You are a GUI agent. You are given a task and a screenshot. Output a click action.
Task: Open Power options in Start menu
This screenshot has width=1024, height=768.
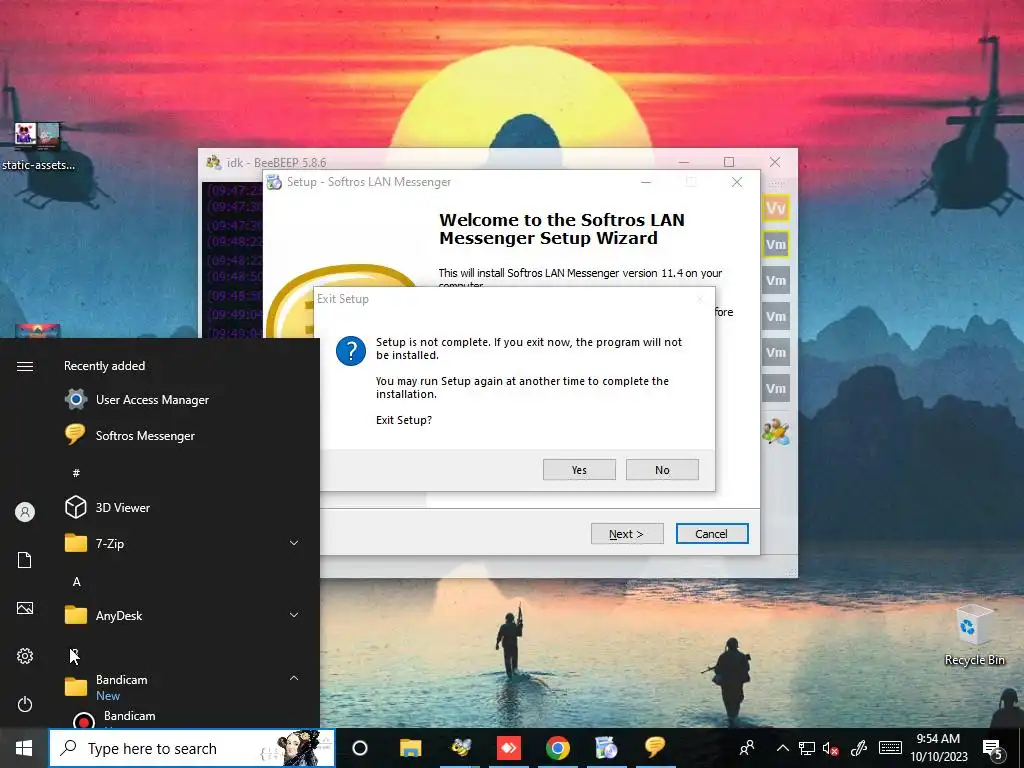pyautogui.click(x=25, y=704)
